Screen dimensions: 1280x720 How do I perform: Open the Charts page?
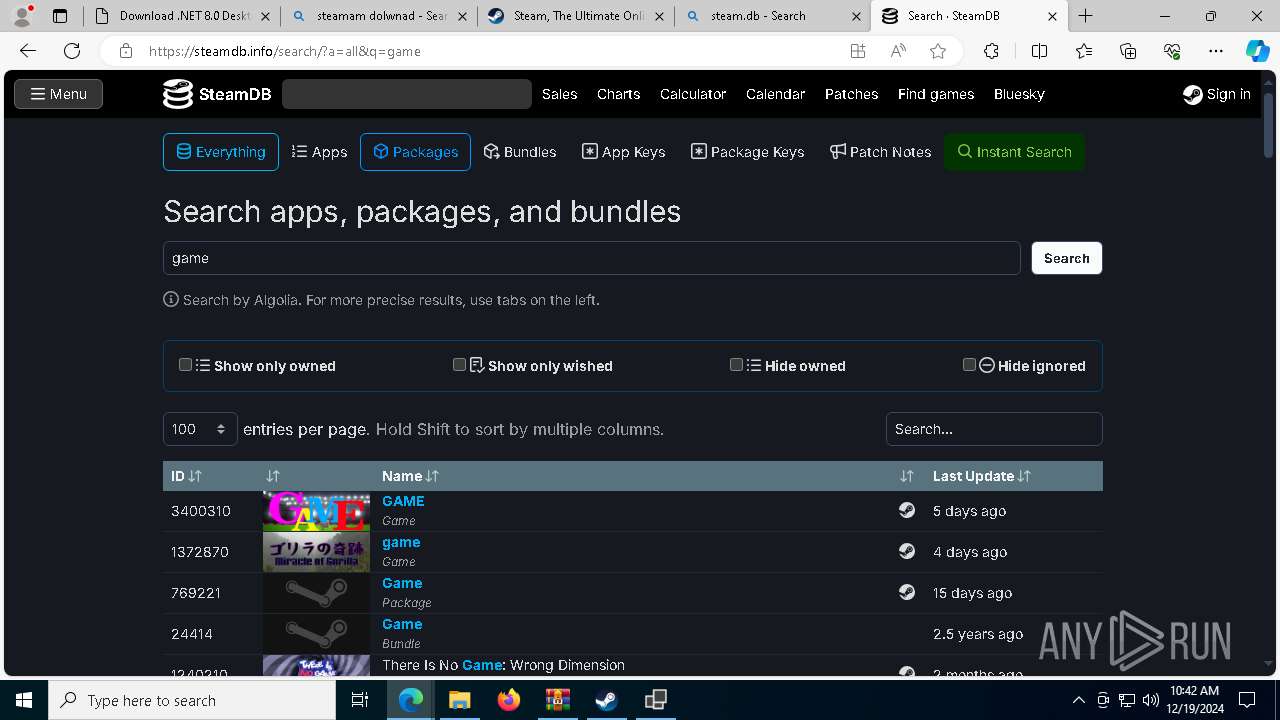pyautogui.click(x=618, y=94)
